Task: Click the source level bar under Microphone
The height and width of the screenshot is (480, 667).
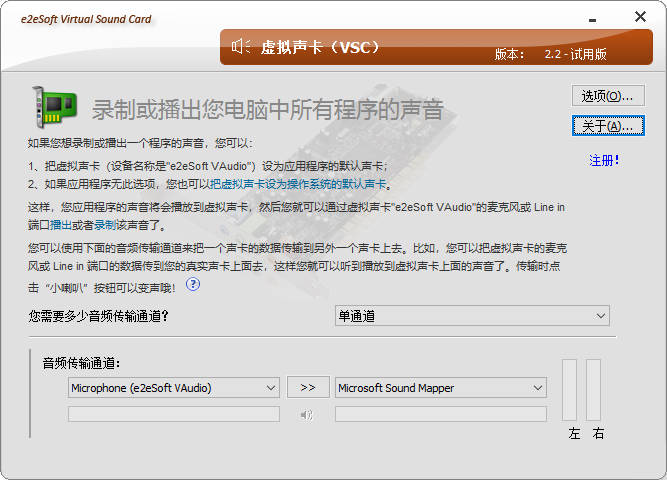Action: coord(174,414)
